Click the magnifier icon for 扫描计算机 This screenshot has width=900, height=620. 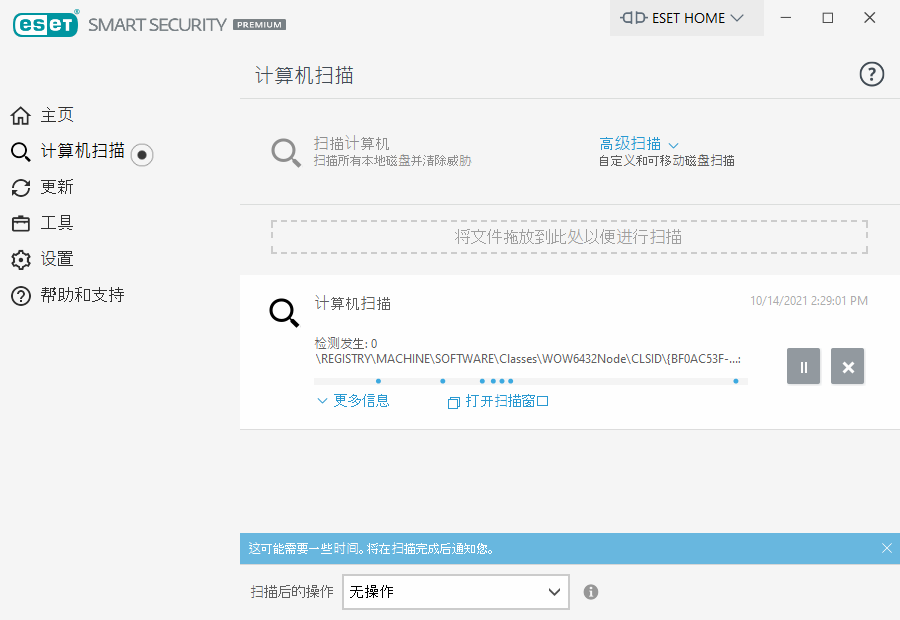pos(285,152)
